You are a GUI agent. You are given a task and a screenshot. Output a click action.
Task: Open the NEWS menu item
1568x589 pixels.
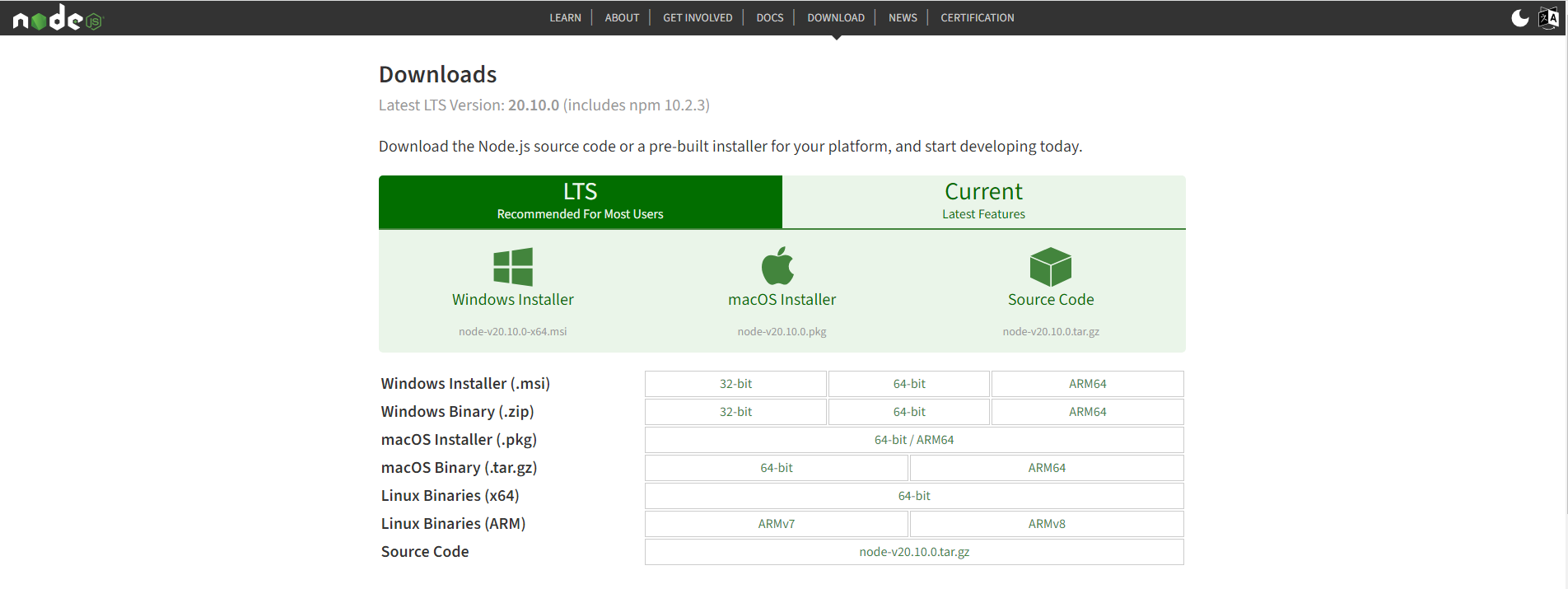(903, 17)
